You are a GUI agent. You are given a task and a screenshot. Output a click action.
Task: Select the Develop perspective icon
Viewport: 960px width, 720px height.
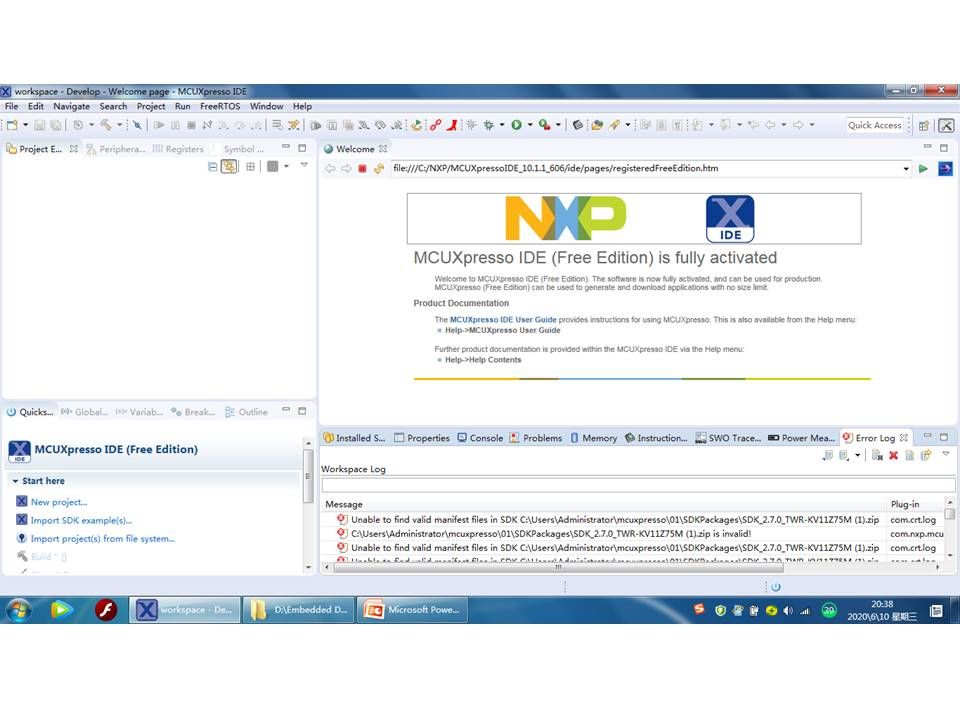[x=946, y=126]
